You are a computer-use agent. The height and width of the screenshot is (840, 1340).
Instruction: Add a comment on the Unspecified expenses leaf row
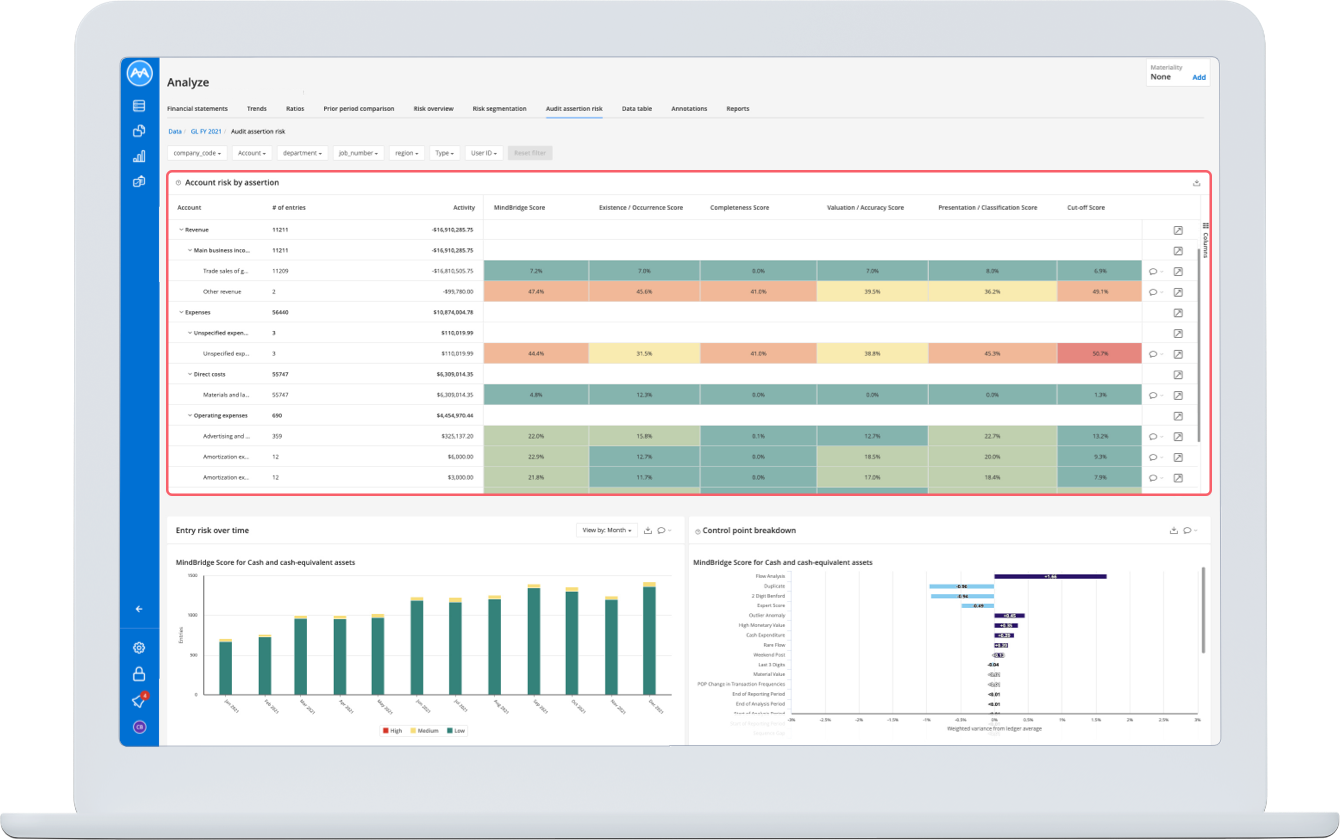click(1155, 354)
